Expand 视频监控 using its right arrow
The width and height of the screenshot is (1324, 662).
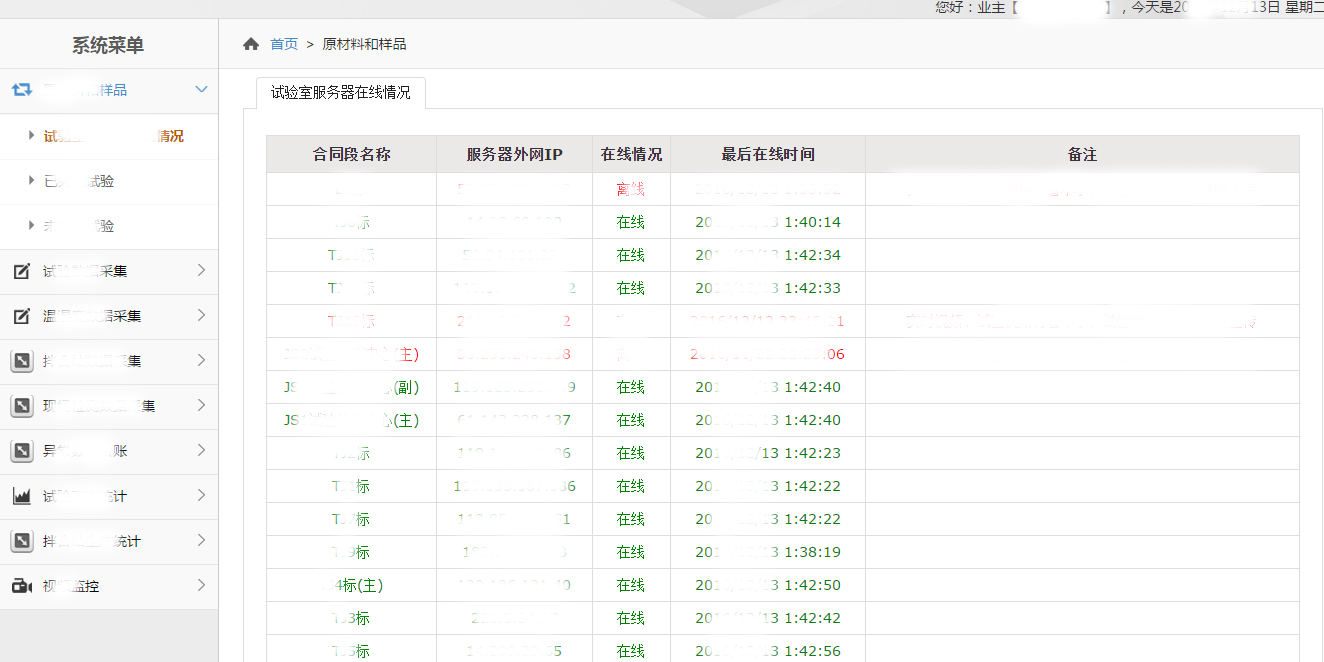pos(201,585)
